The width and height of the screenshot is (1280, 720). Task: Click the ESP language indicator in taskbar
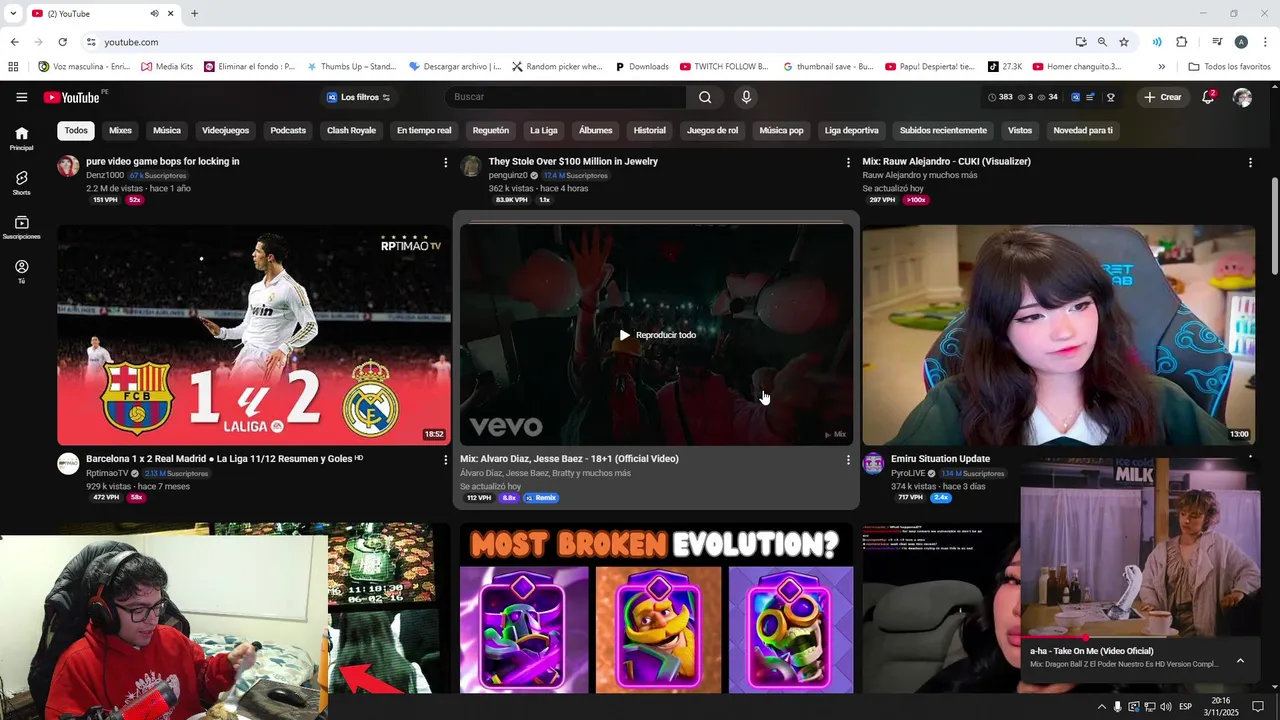1186,707
